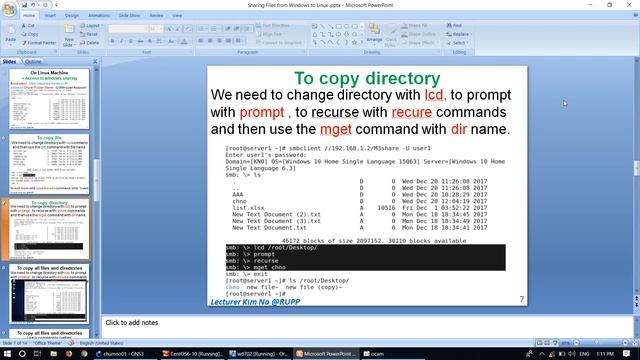The image size is (640, 360).
Task: Open the font size dropdown
Action: 156,29
